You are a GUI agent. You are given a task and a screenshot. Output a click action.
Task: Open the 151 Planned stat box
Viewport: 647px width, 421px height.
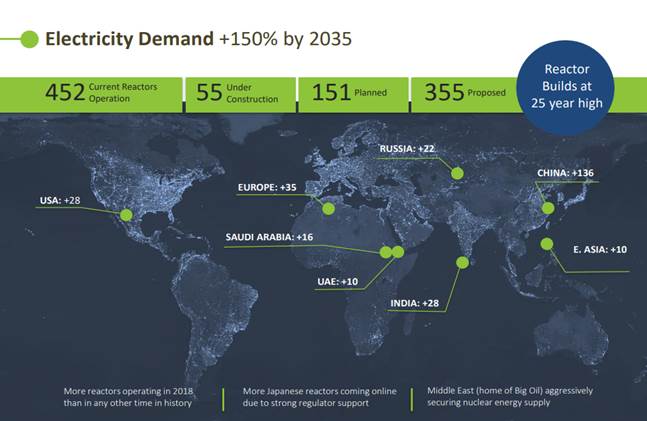tap(352, 94)
